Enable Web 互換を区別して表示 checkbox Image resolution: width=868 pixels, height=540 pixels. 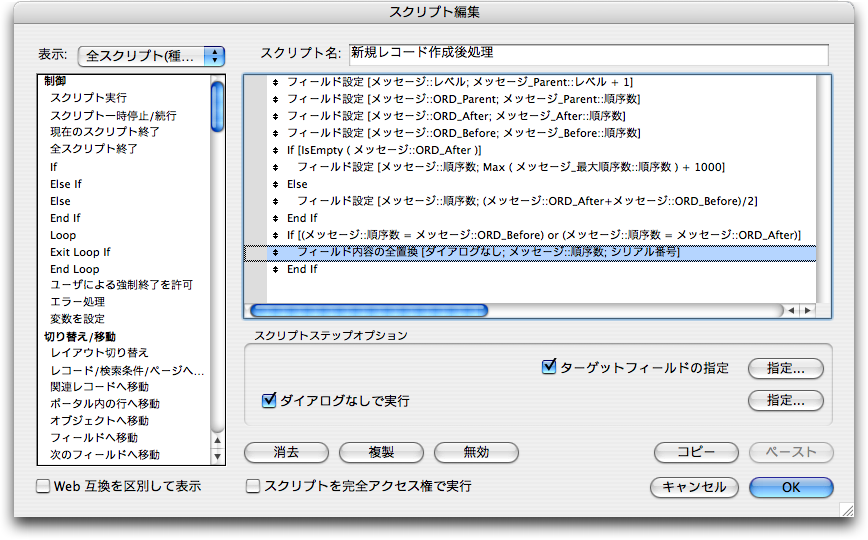(x=43, y=487)
